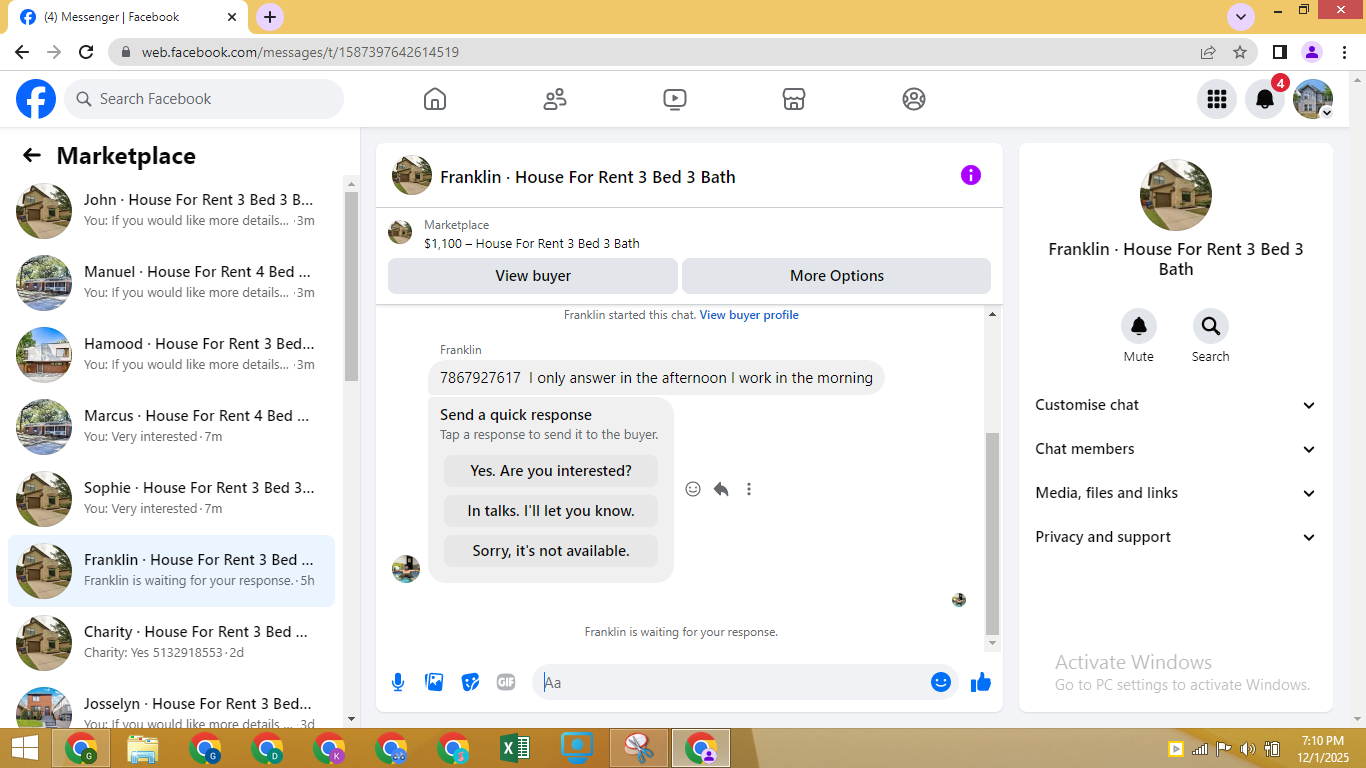Click the chat list vertical scrollbar
The width and height of the screenshot is (1366, 768).
tap(351, 286)
